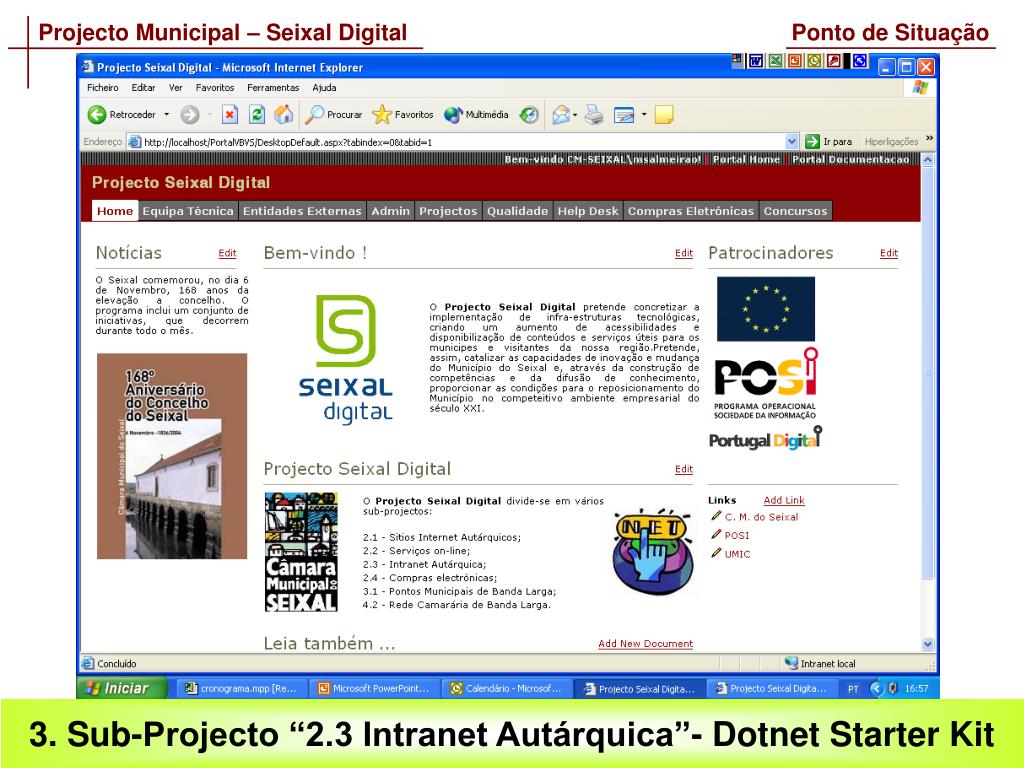The height and width of the screenshot is (768, 1024).
Task: Click the page vertical scrollbar thumb
Action: tap(928, 372)
